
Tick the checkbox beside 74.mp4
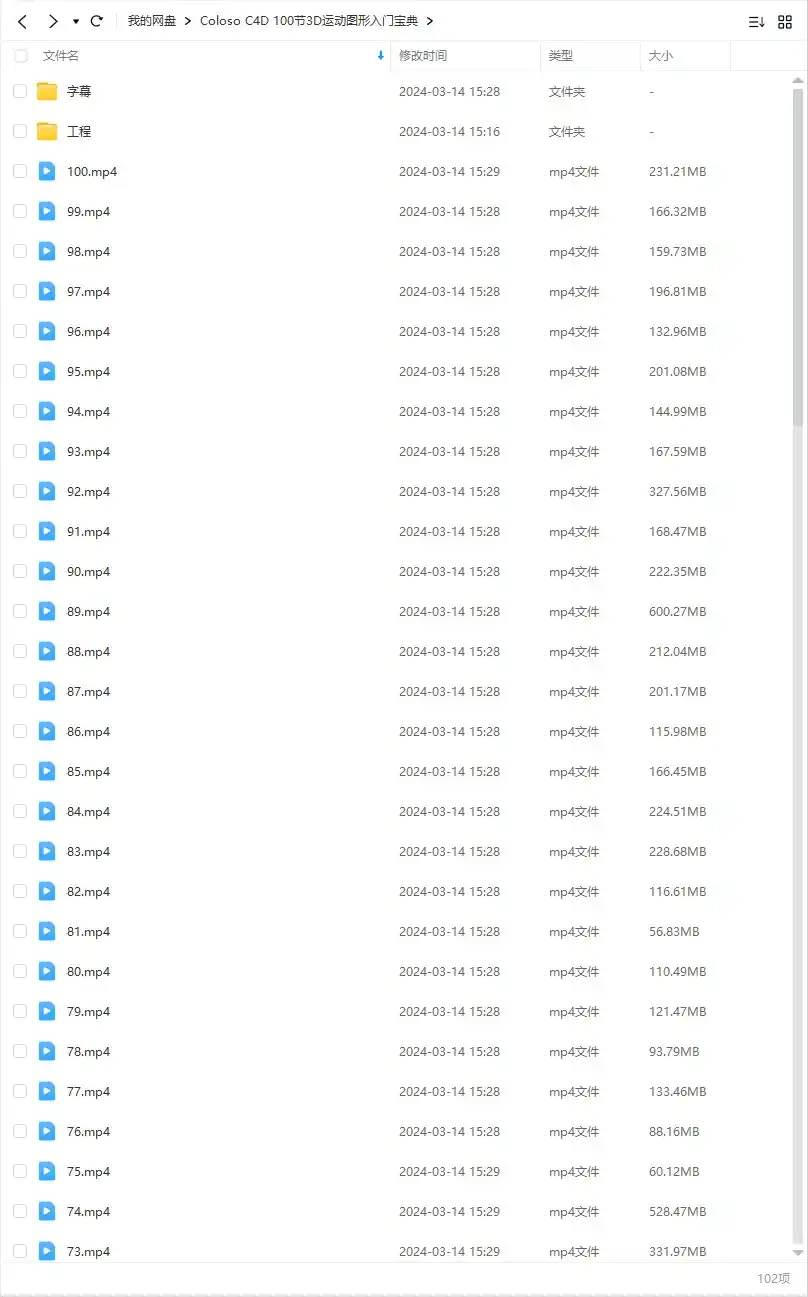20,1212
